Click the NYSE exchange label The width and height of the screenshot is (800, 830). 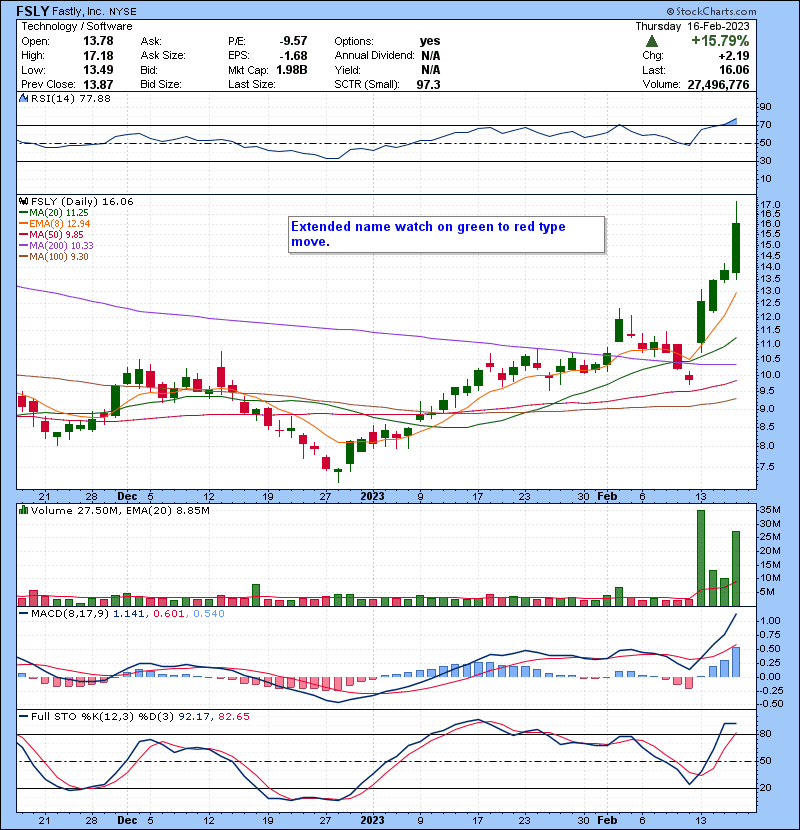[122, 12]
